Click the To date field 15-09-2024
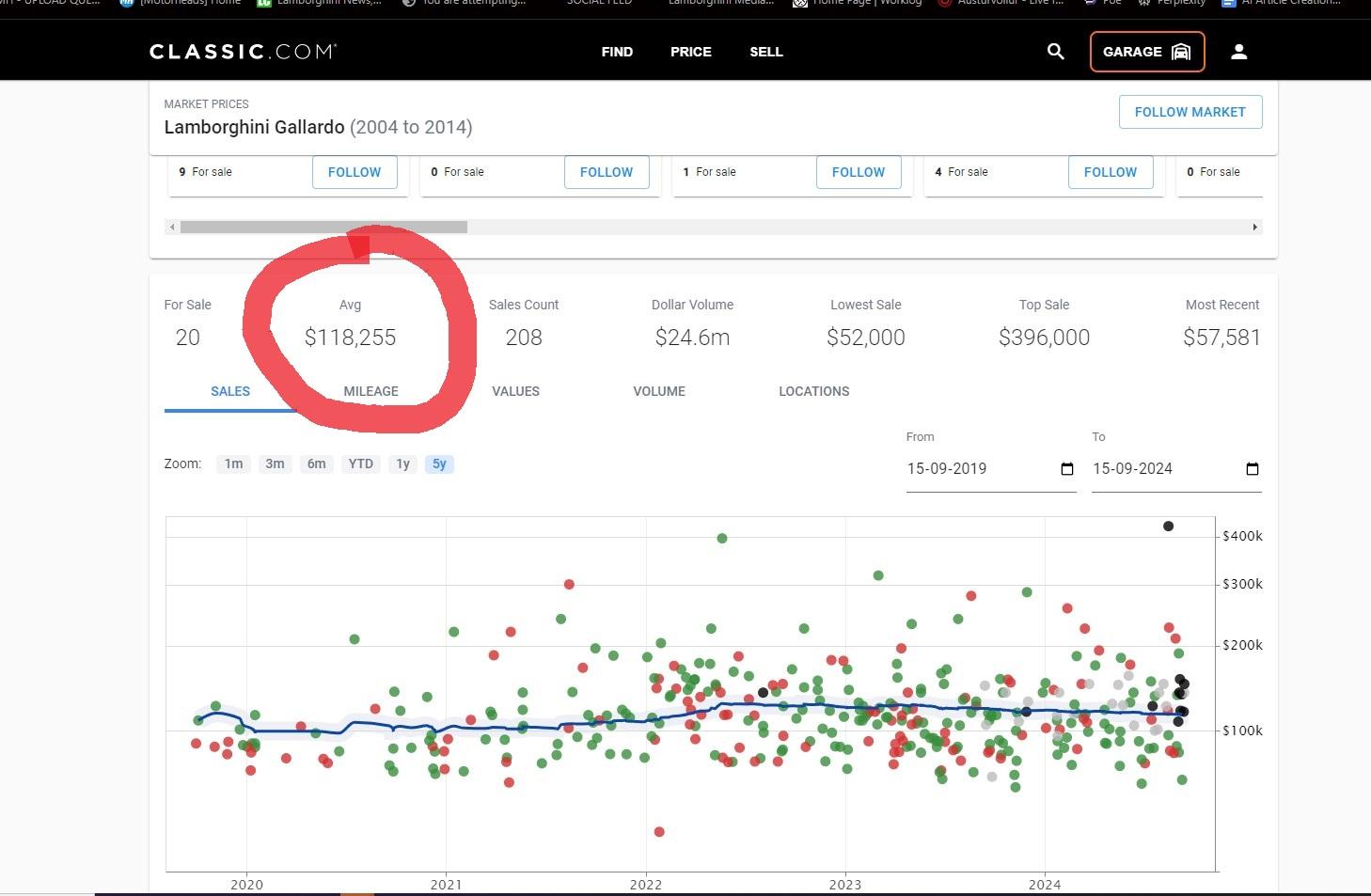 coord(1176,469)
